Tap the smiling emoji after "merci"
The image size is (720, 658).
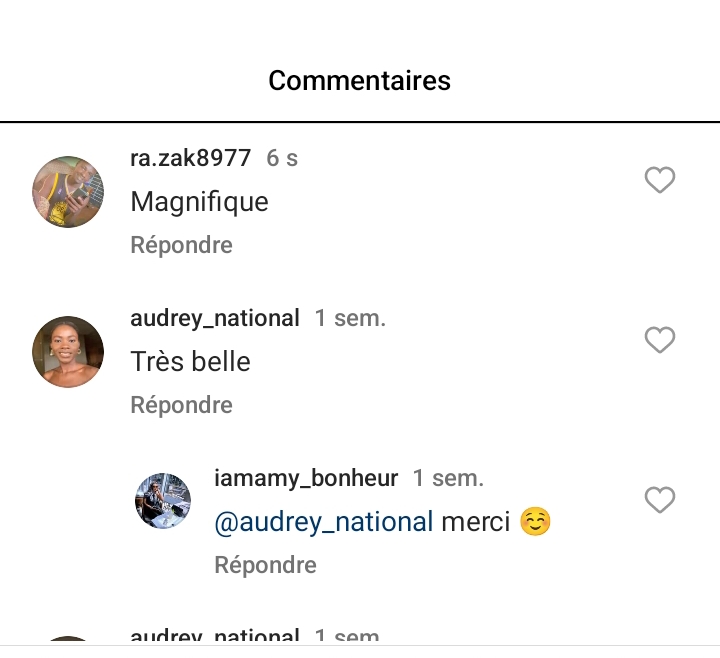click(x=535, y=522)
